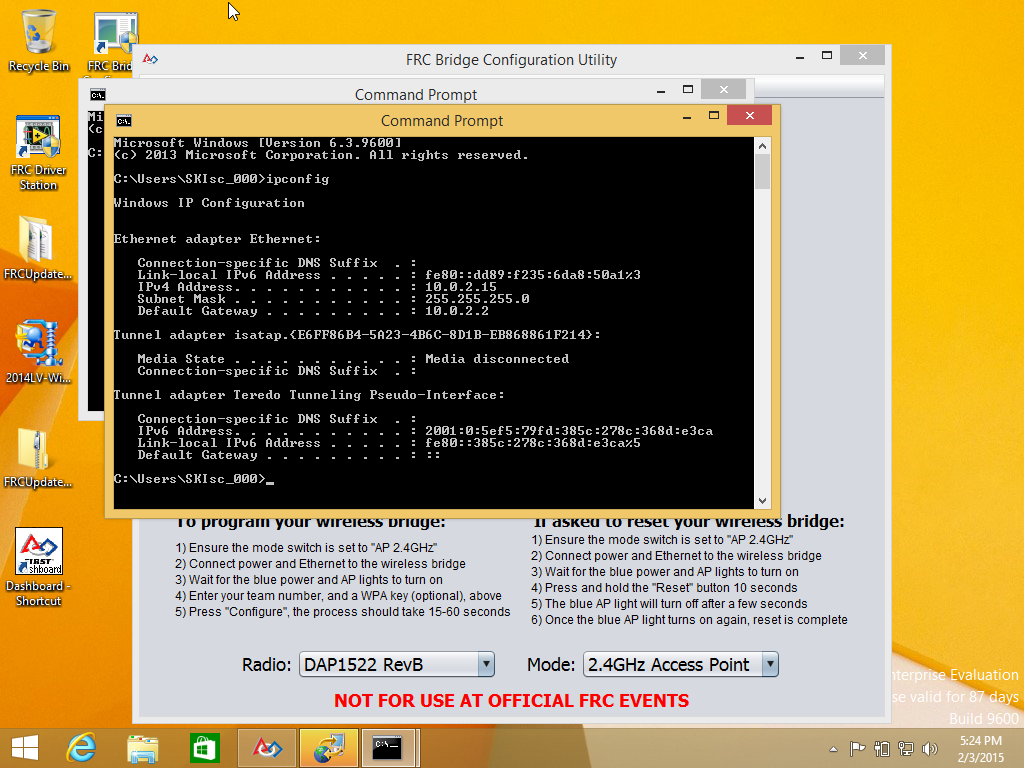Close the active Command Prompt window
Image resolution: width=1024 pixels, height=768 pixels.
pyautogui.click(x=749, y=116)
